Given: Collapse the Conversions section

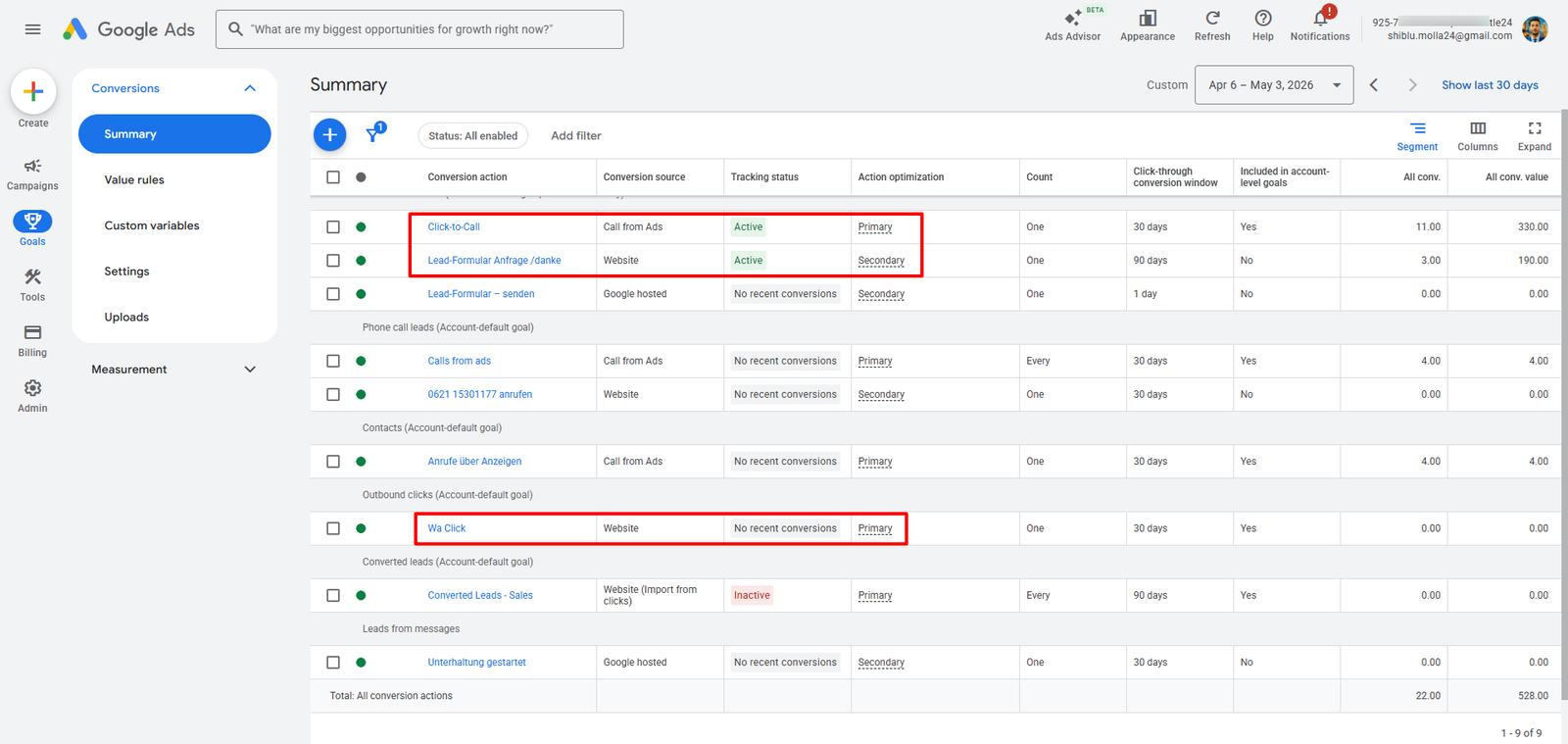Looking at the screenshot, I should (x=250, y=88).
